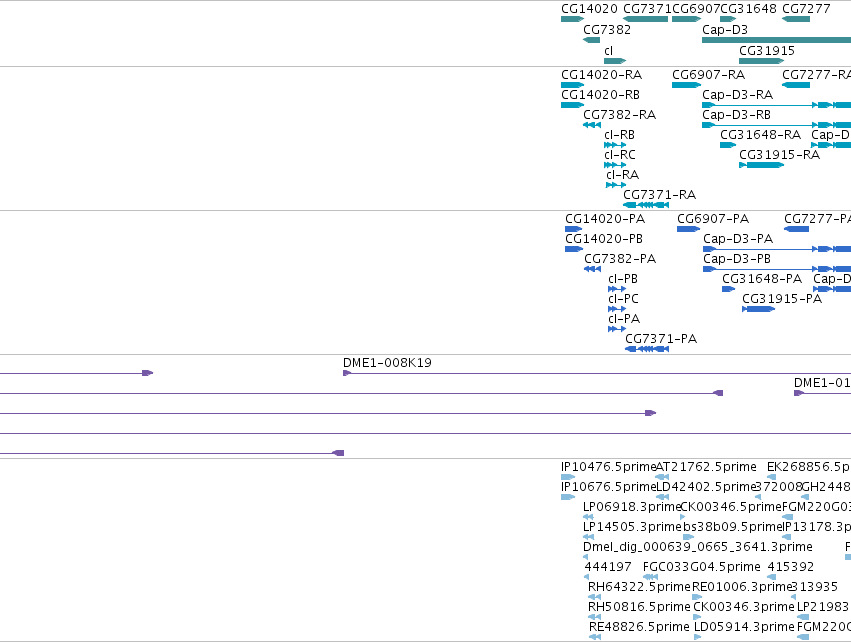Screen dimensions: 851x642
Task: Select transcript CG14020-RB
Action: click(x=573, y=105)
